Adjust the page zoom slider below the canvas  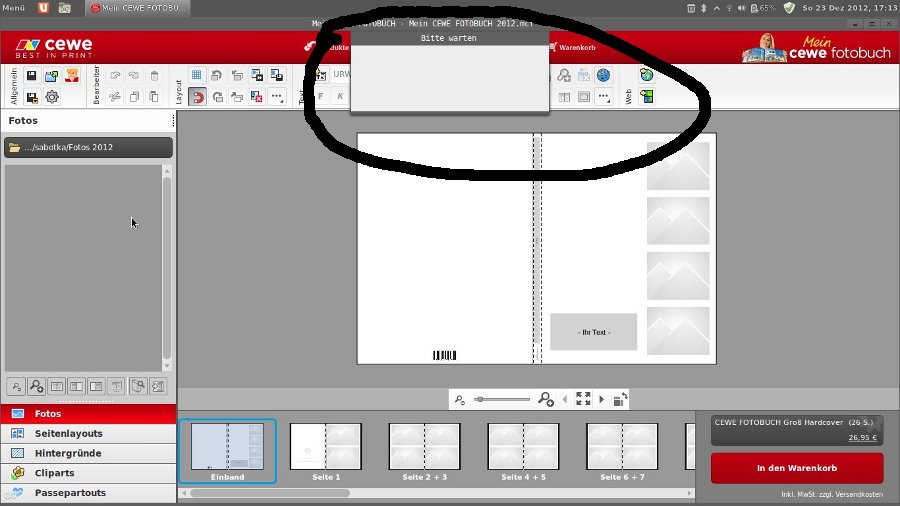pyautogui.click(x=502, y=399)
